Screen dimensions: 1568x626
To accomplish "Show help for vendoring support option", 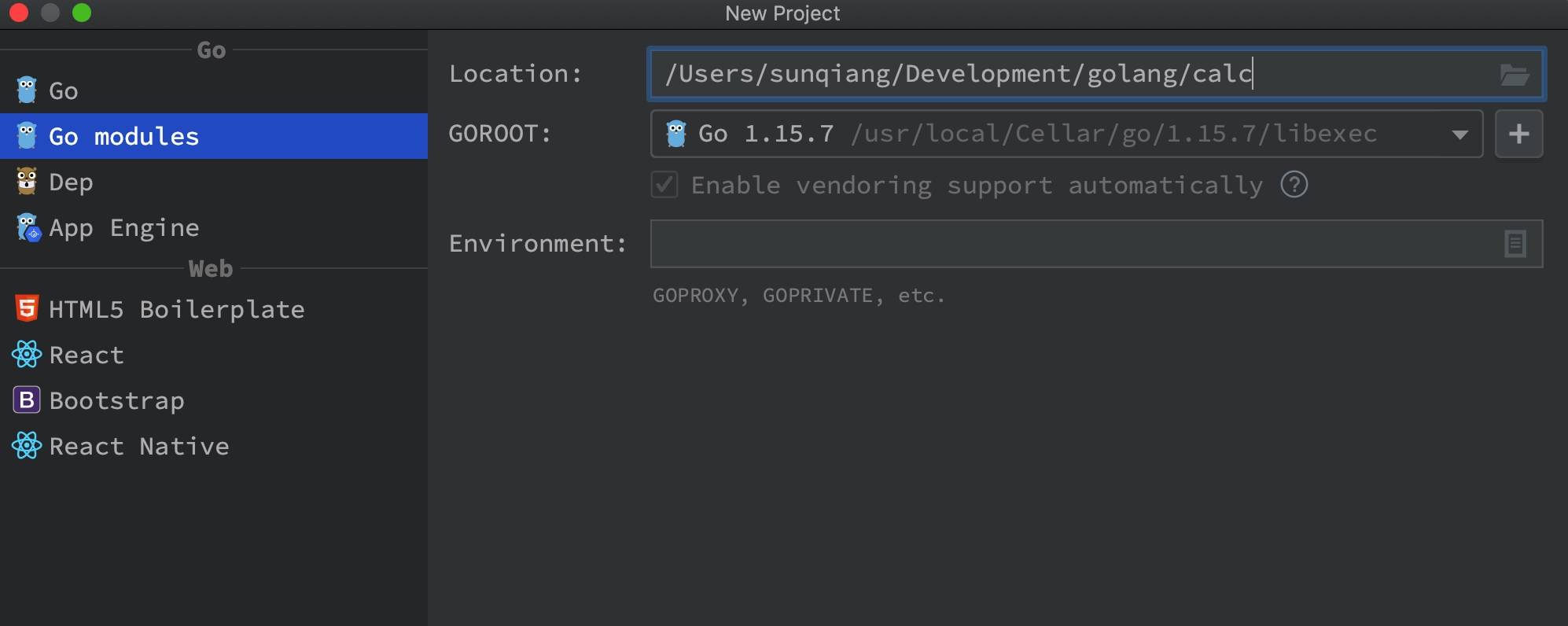I will pyautogui.click(x=1294, y=185).
